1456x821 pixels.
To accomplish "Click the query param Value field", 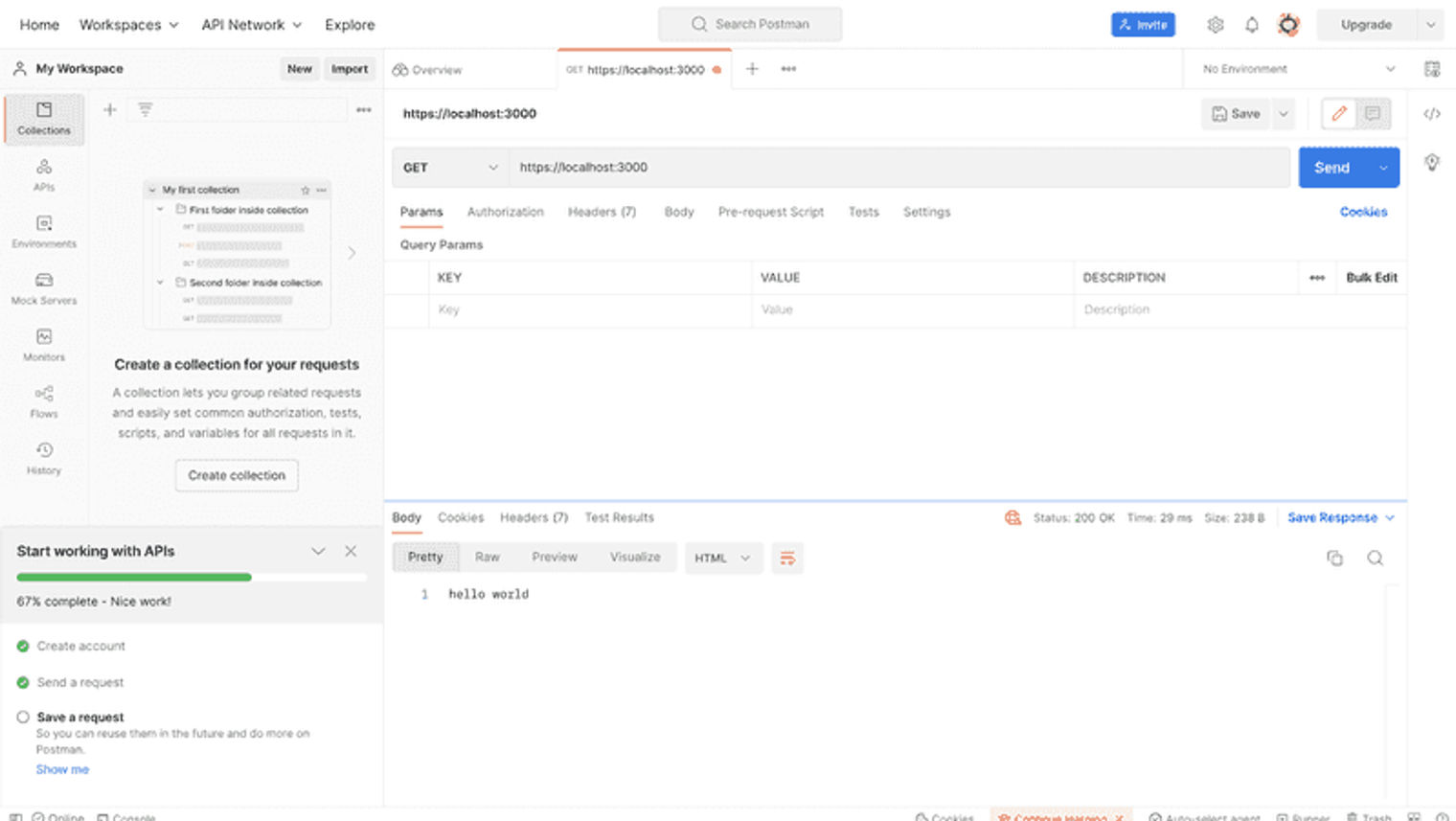I will 913,309.
